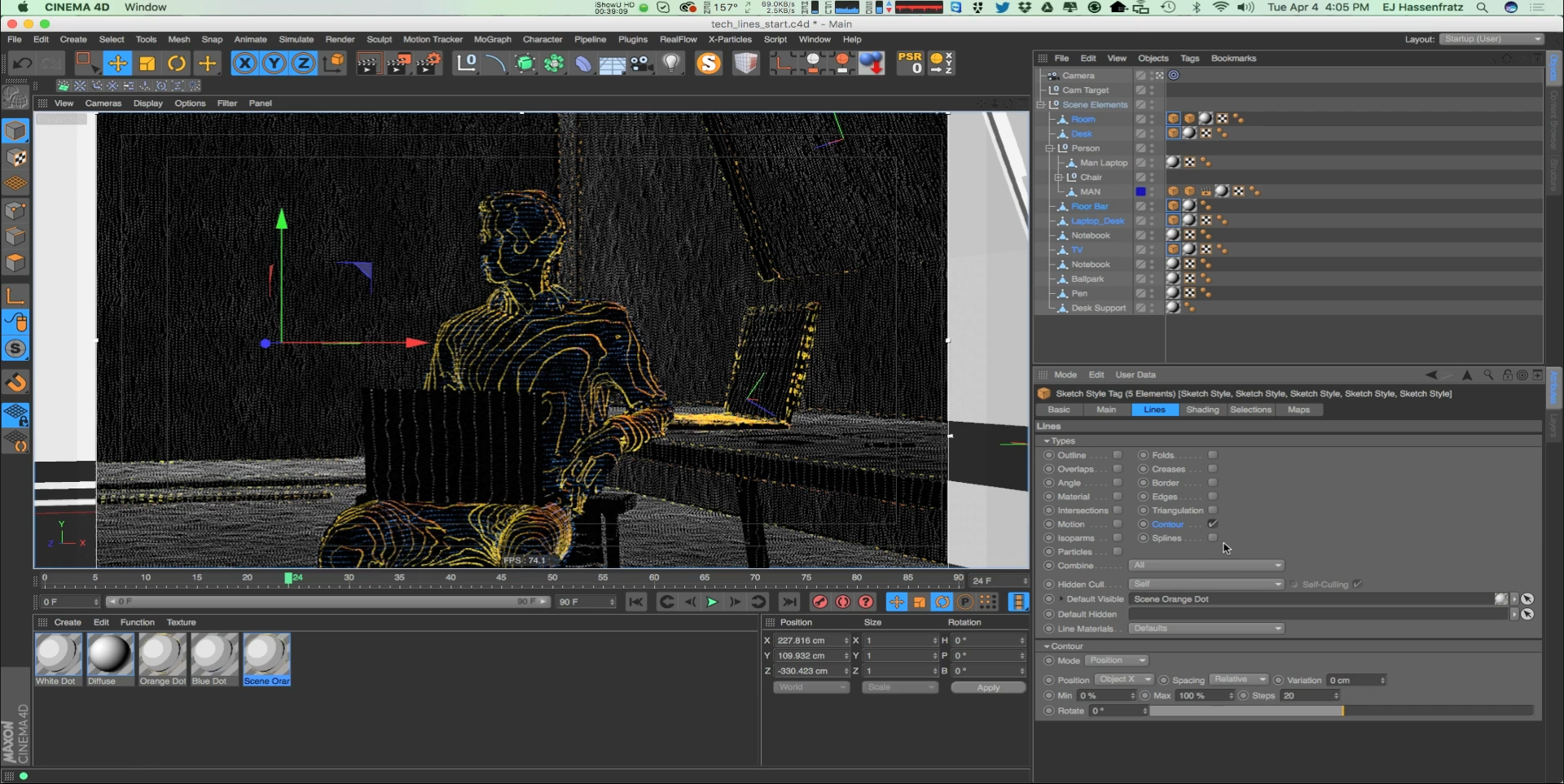This screenshot has height=784, width=1564.
Task: Enable the Folds line type checkbox
Action: tap(1212, 455)
